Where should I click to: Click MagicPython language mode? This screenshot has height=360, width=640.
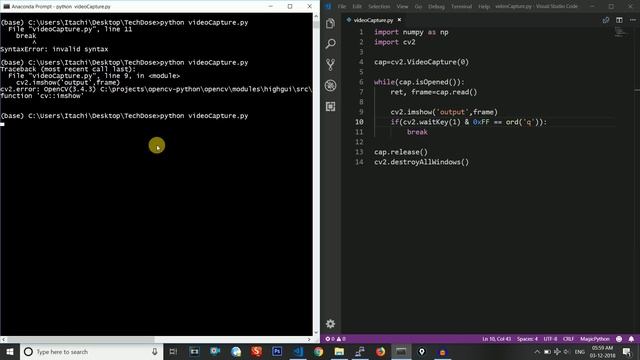[x=595, y=339]
